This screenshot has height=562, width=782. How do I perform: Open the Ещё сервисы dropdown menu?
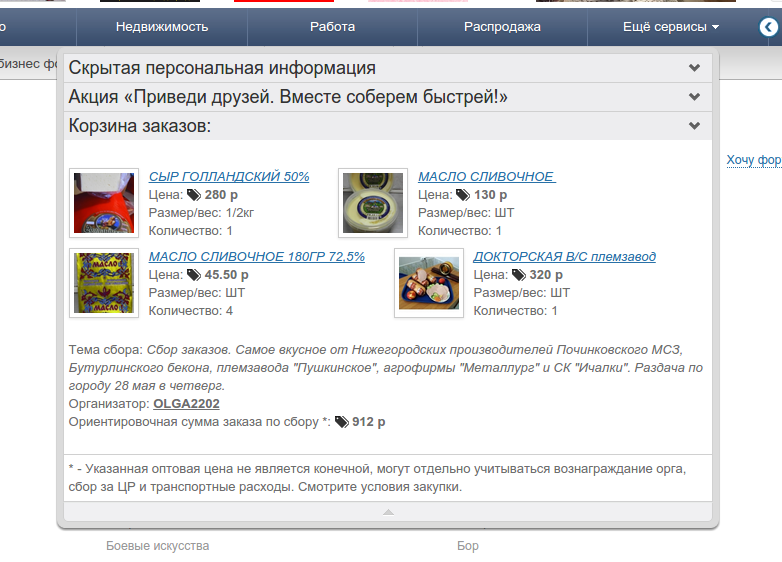click(x=671, y=27)
